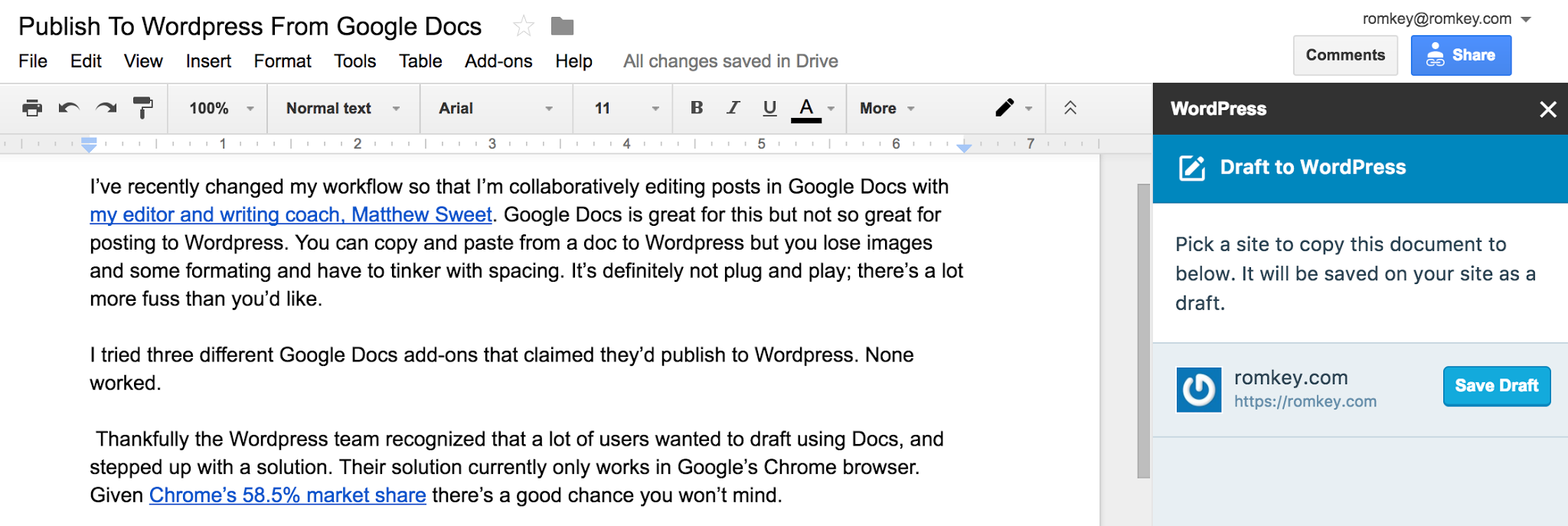Screen dimensions: 1568x526
Task: Click the pencil editing mode icon
Action: (x=1004, y=107)
